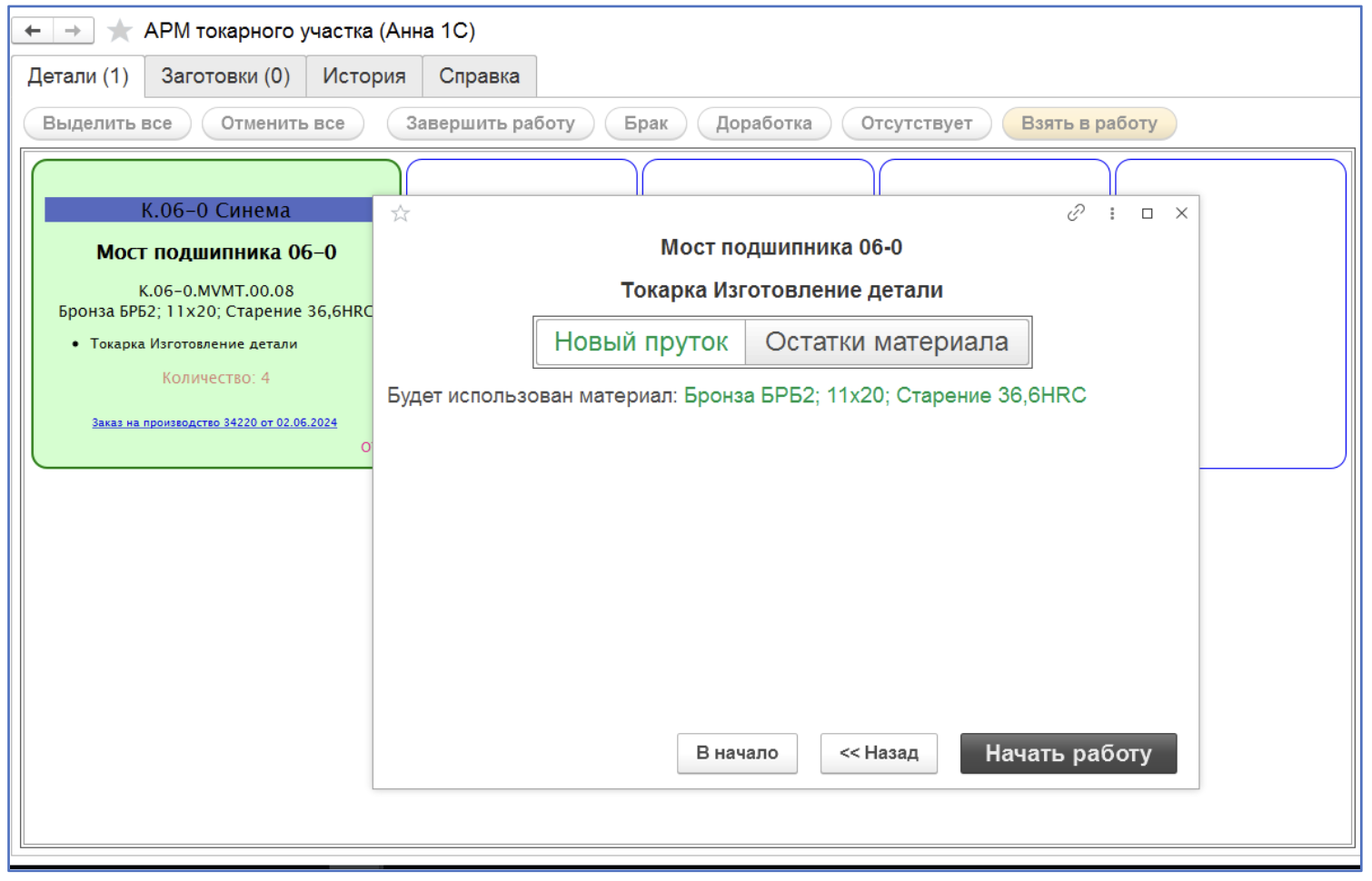The height and width of the screenshot is (881, 1372).
Task: Click the 'В начало' button
Action: [x=737, y=753]
